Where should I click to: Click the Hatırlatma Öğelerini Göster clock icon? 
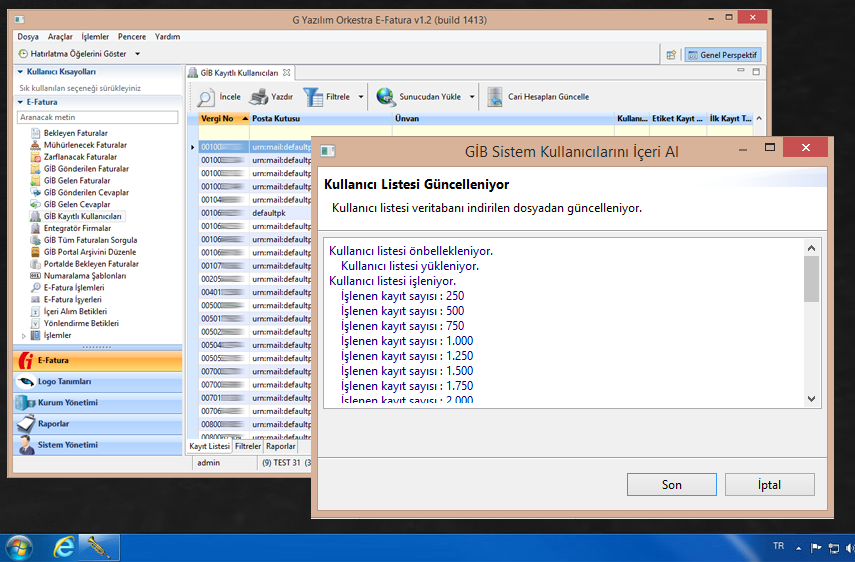point(23,54)
